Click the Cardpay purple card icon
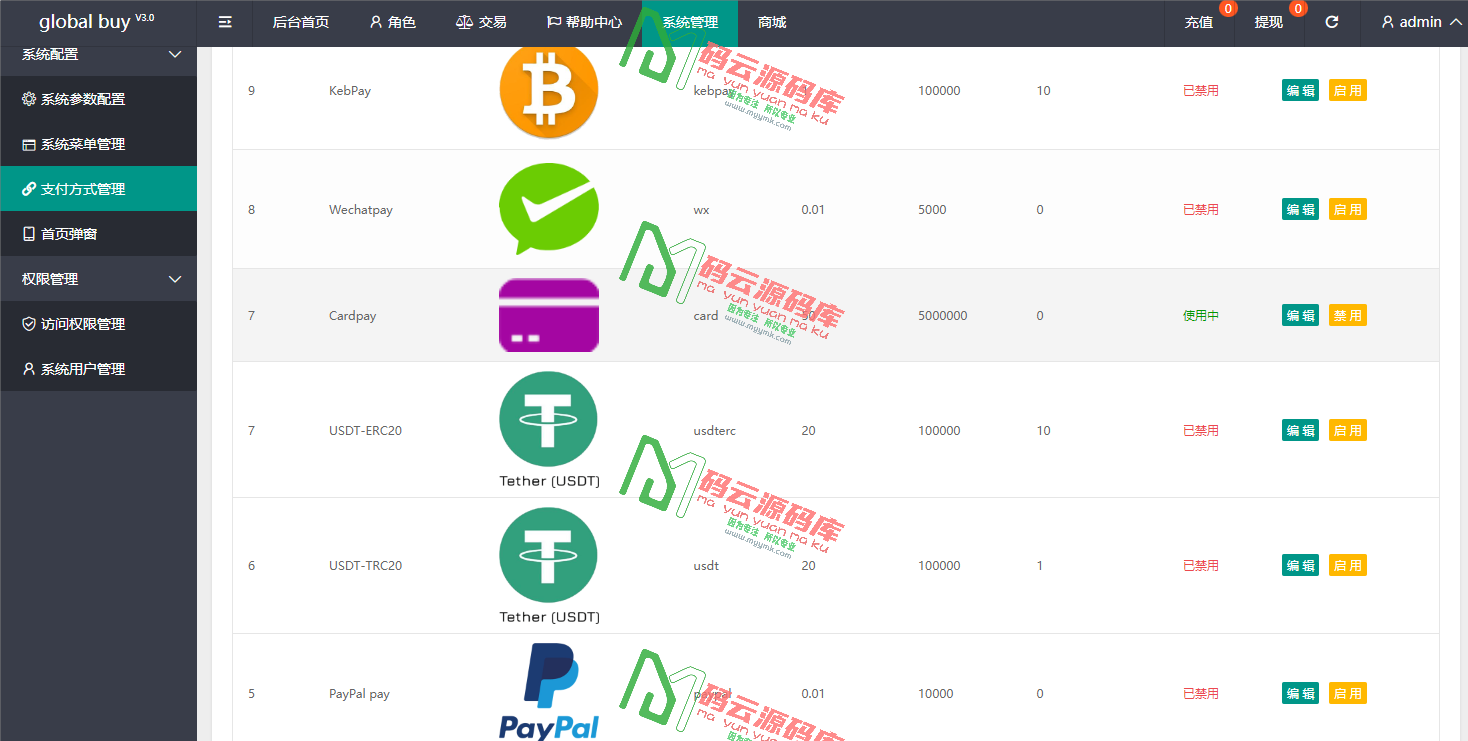The width and height of the screenshot is (1468, 741). click(x=548, y=315)
